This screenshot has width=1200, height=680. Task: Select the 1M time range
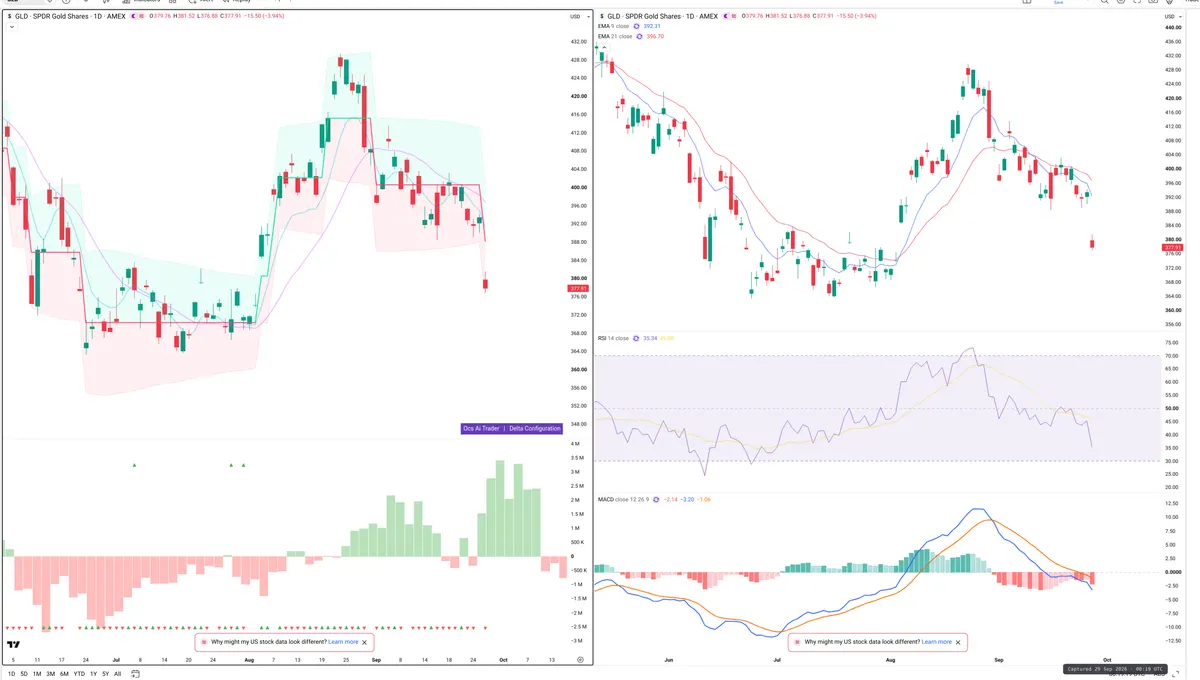[37, 674]
